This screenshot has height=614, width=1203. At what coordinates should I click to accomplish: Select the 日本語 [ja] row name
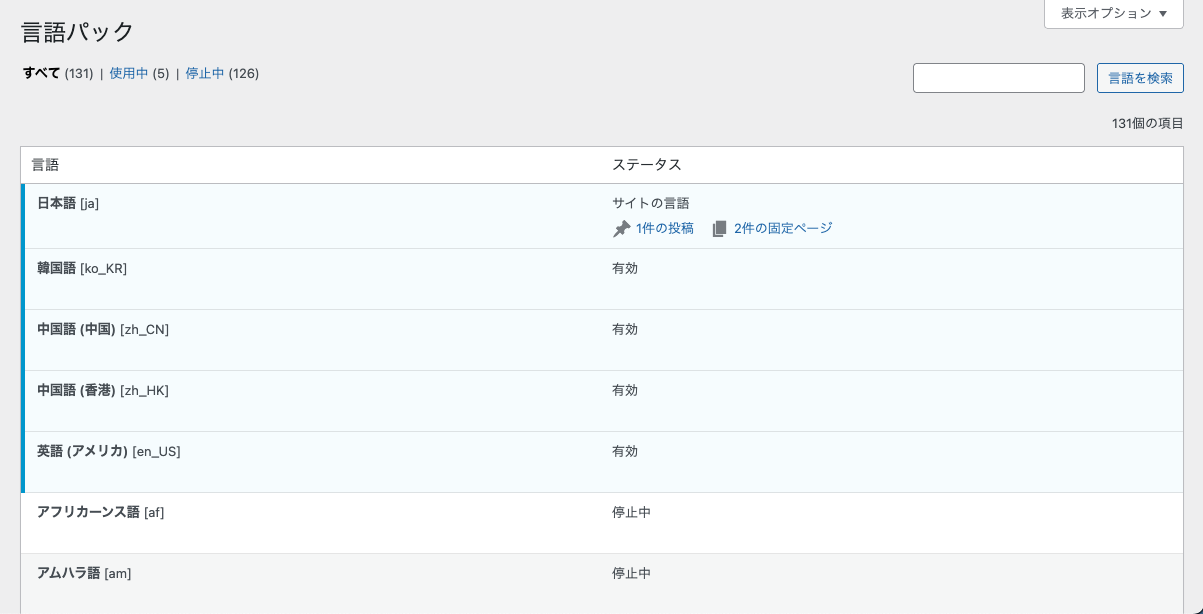pyautogui.click(x=68, y=203)
